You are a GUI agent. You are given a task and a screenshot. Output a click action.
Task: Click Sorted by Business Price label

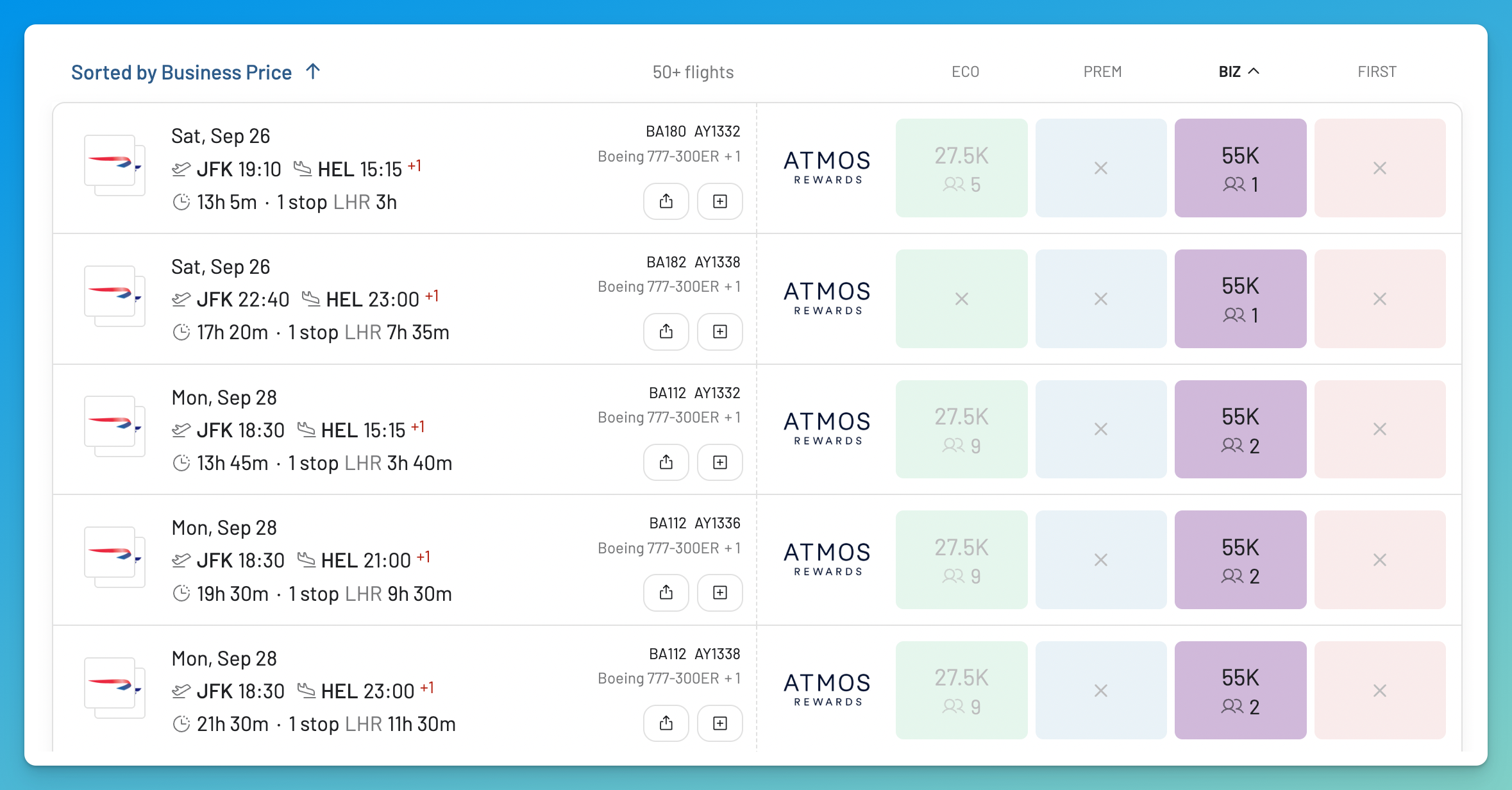pyautogui.click(x=181, y=72)
